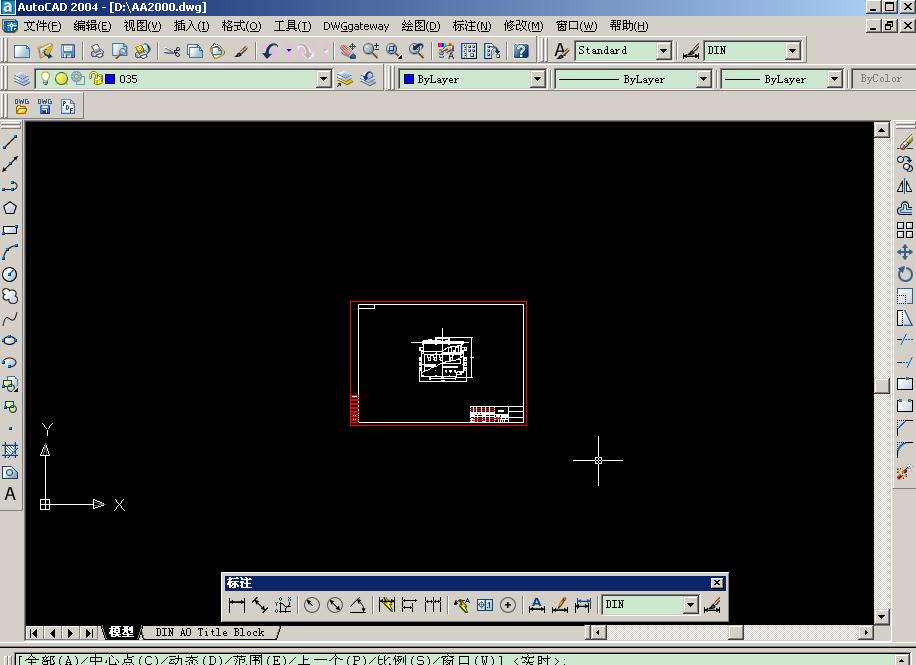Expand the linetype ByLayer dropdown
The height and width of the screenshot is (665, 916).
tap(703, 79)
